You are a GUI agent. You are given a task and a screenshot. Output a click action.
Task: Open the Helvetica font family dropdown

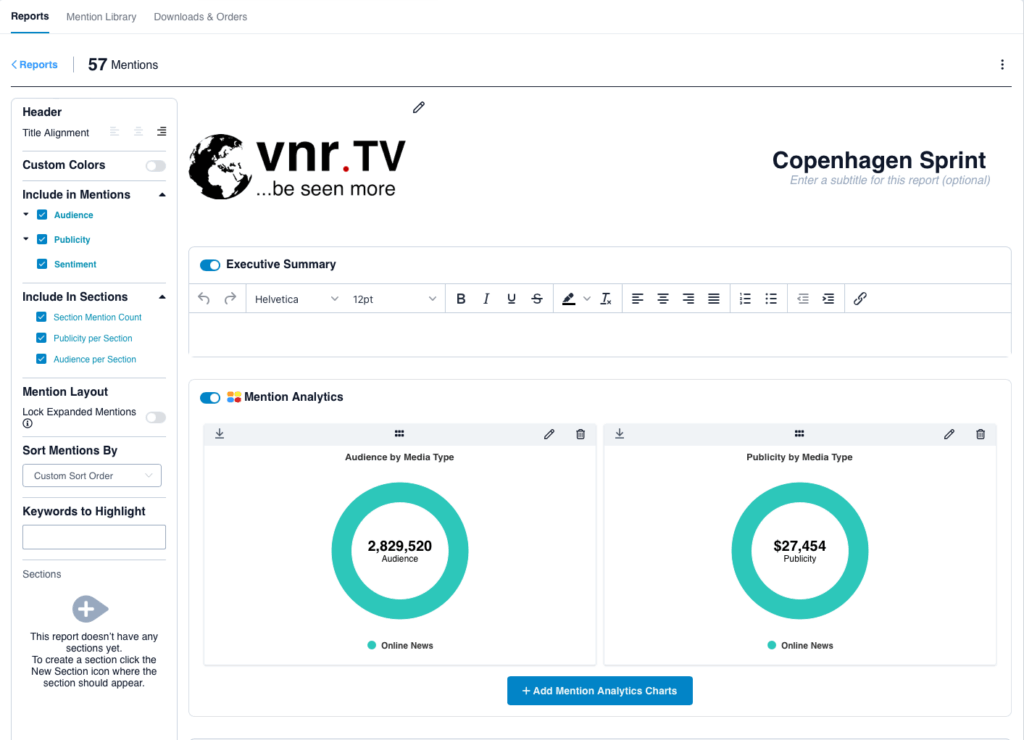tap(296, 299)
